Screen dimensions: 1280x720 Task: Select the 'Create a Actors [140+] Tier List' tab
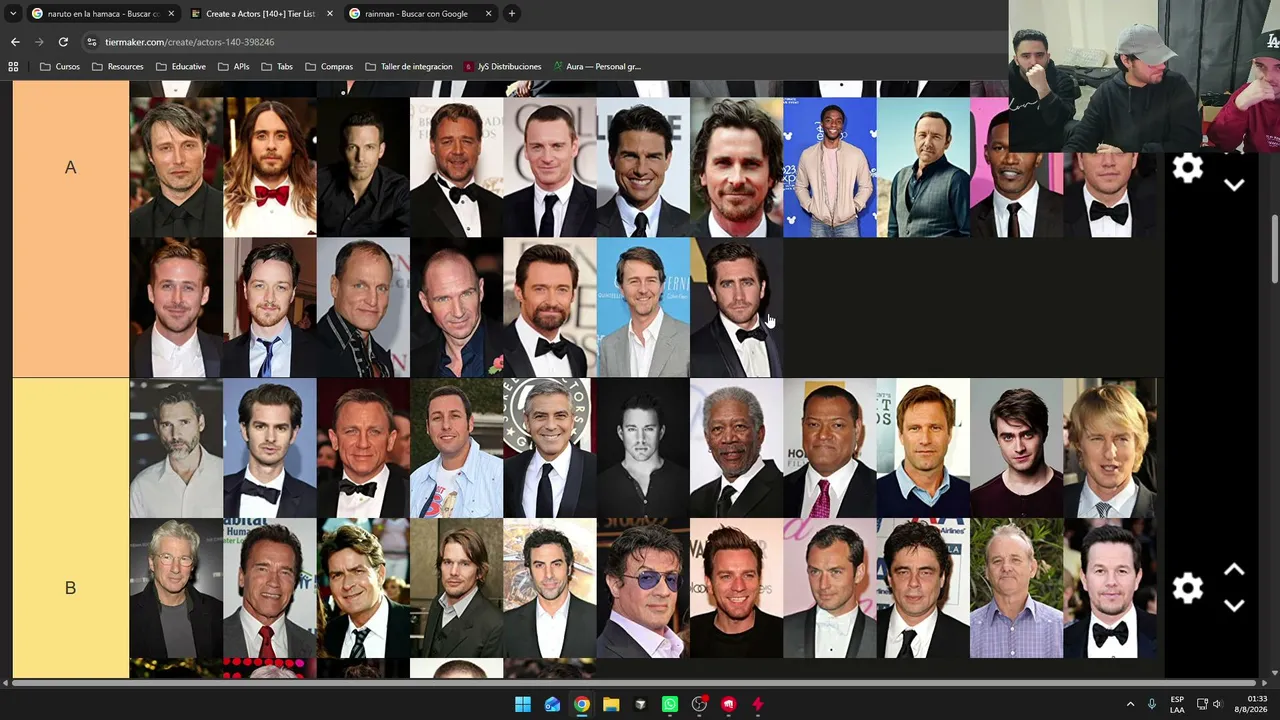point(260,14)
